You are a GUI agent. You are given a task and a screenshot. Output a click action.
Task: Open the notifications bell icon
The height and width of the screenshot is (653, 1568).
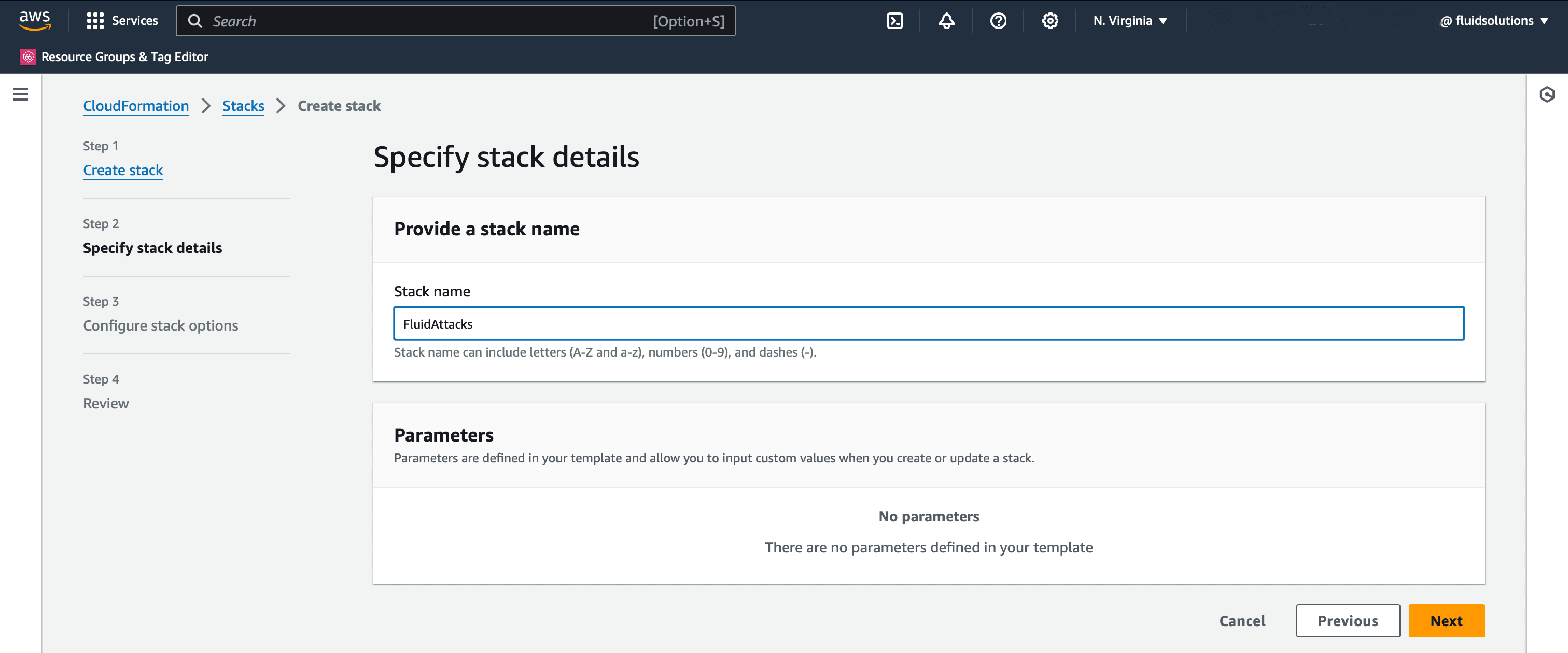pyautogui.click(x=946, y=20)
